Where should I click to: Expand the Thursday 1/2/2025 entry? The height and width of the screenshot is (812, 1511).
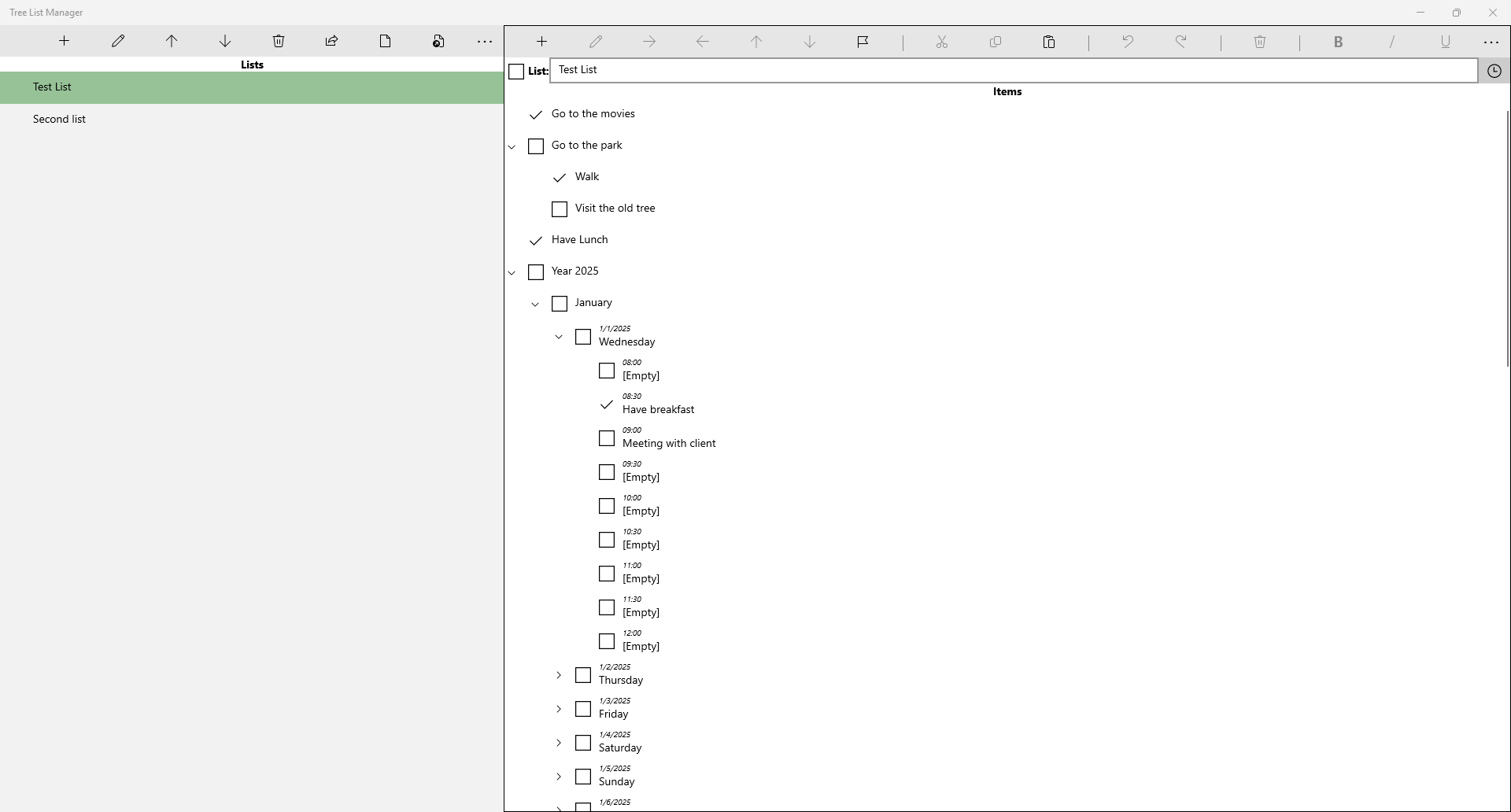tap(559, 675)
